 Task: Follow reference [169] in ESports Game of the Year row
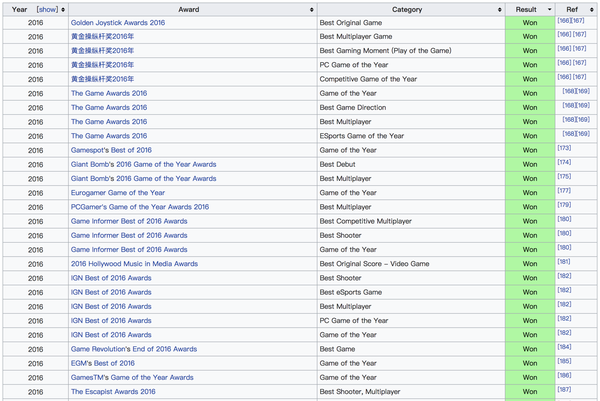click(583, 134)
